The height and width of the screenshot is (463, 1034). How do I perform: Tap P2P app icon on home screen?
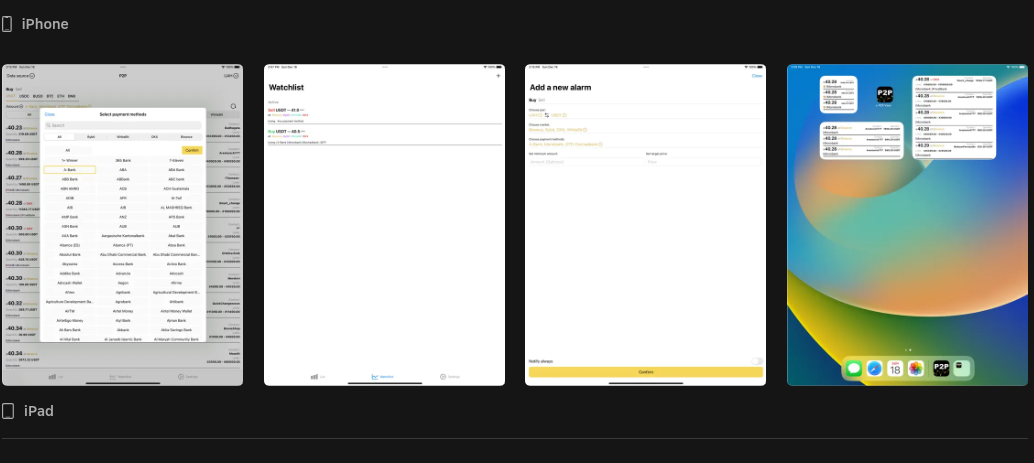[884, 95]
